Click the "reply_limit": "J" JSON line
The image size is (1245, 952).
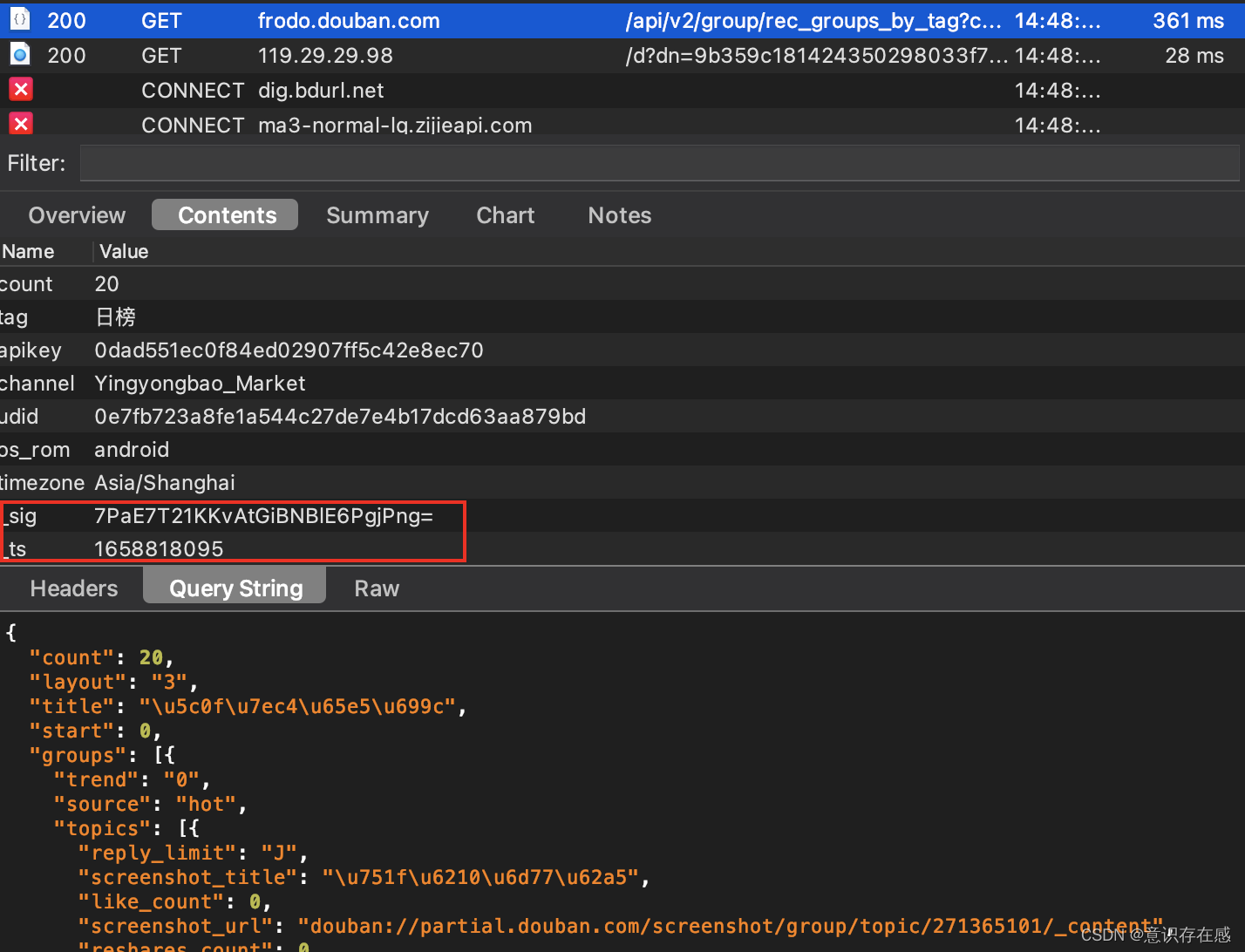[x=193, y=853]
